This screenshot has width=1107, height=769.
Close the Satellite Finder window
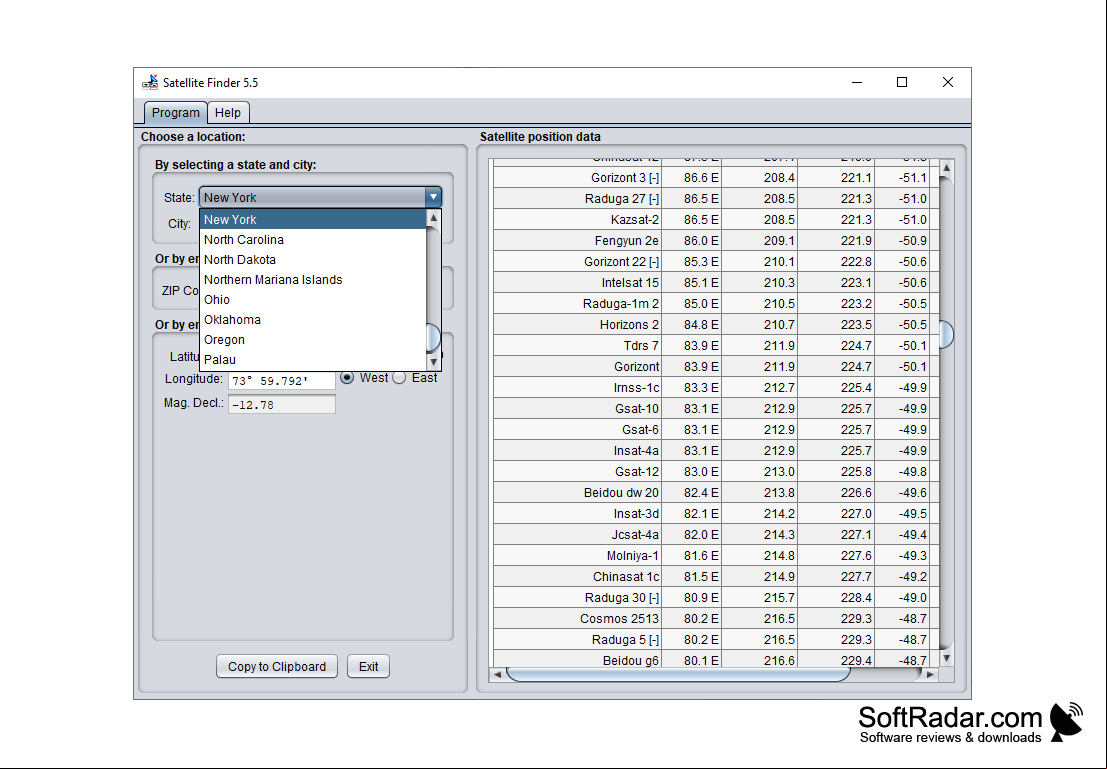click(947, 83)
